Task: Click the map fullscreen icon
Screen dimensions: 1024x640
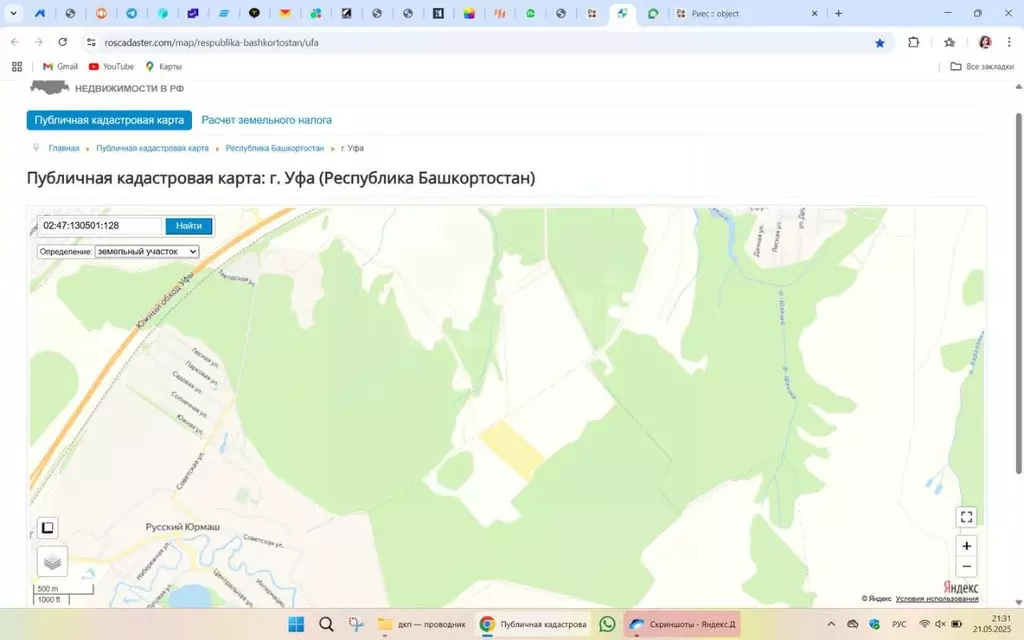Action: (x=966, y=517)
